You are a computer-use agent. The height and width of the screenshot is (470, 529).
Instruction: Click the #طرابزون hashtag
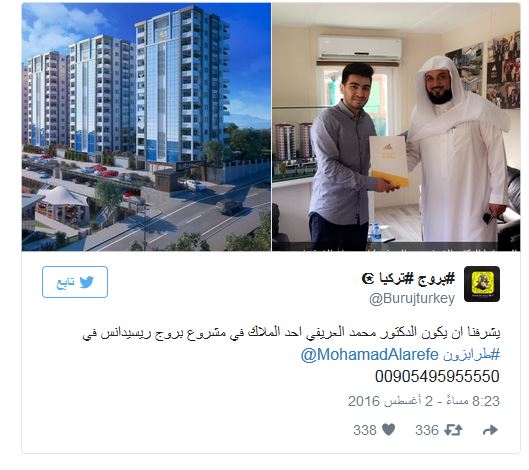[x=471, y=355]
